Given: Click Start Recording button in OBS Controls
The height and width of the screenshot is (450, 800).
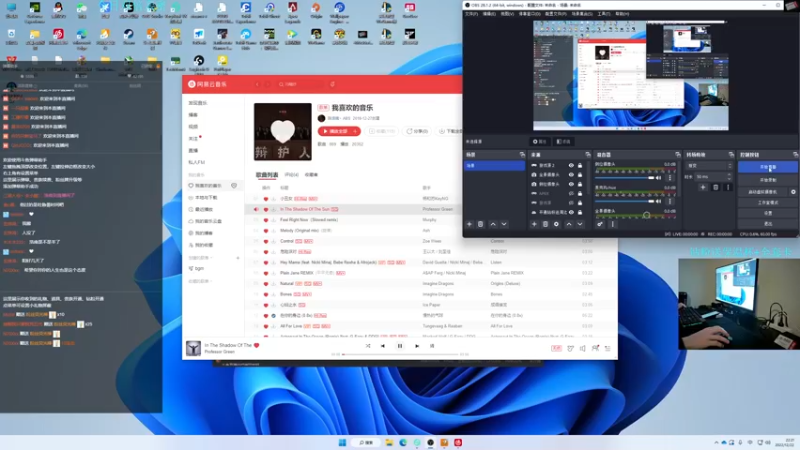Looking at the screenshot, I should click(x=768, y=180).
